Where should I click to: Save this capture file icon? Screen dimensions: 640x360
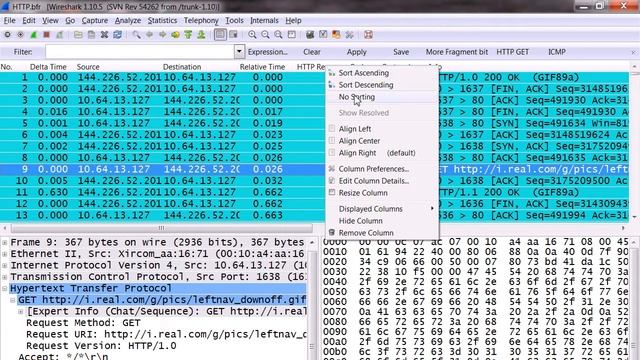pyautogui.click(x=91, y=35)
